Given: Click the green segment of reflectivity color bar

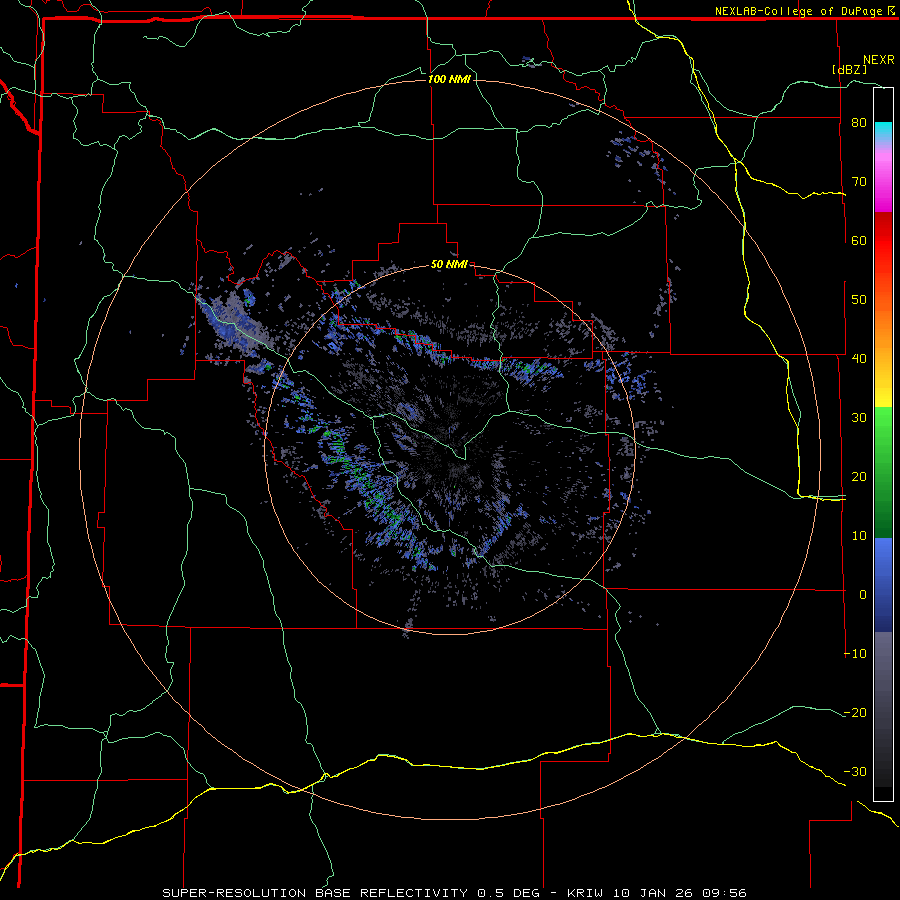Looking at the screenshot, I should click(x=883, y=472).
